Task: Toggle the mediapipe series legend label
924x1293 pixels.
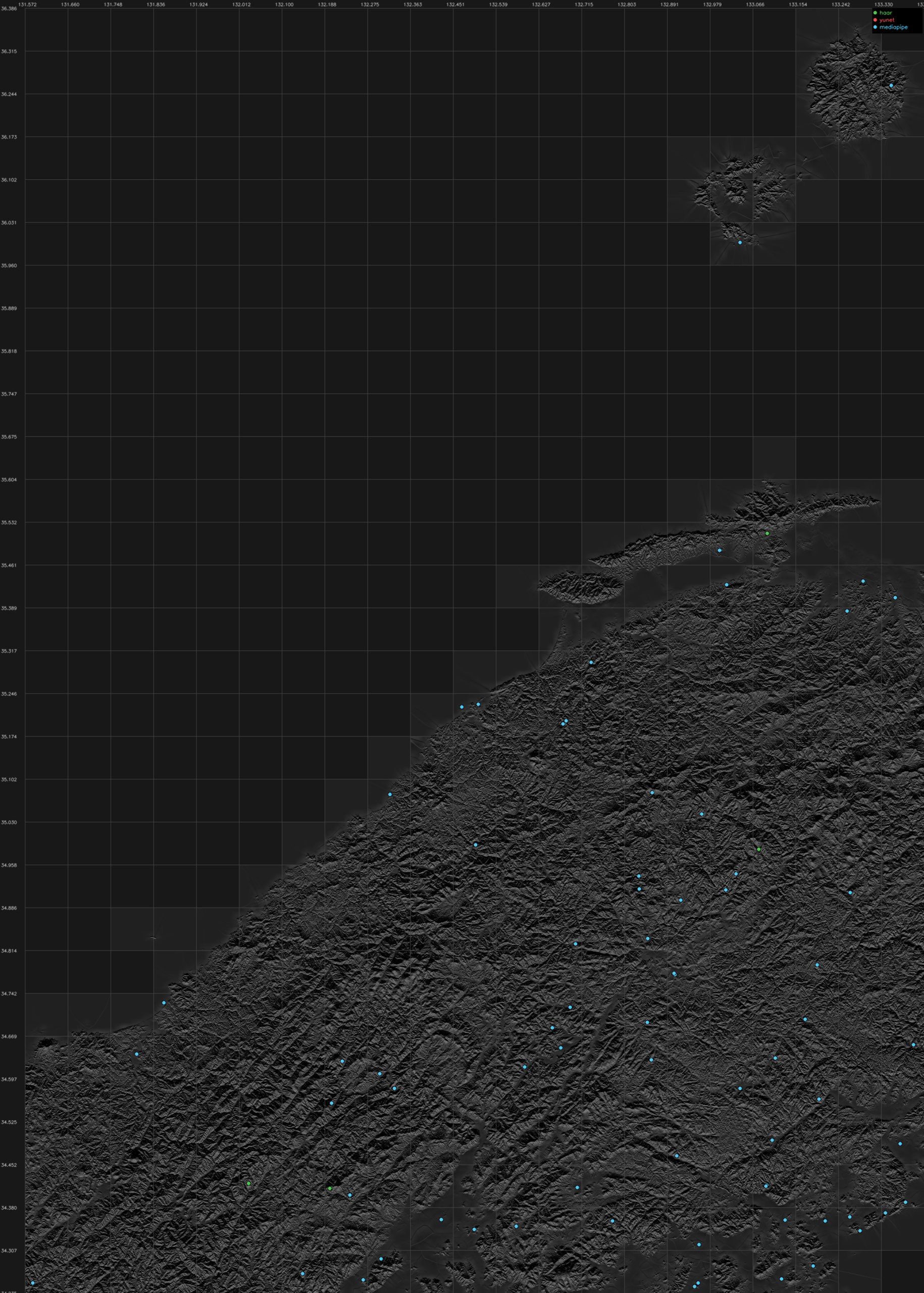Action: [893, 27]
